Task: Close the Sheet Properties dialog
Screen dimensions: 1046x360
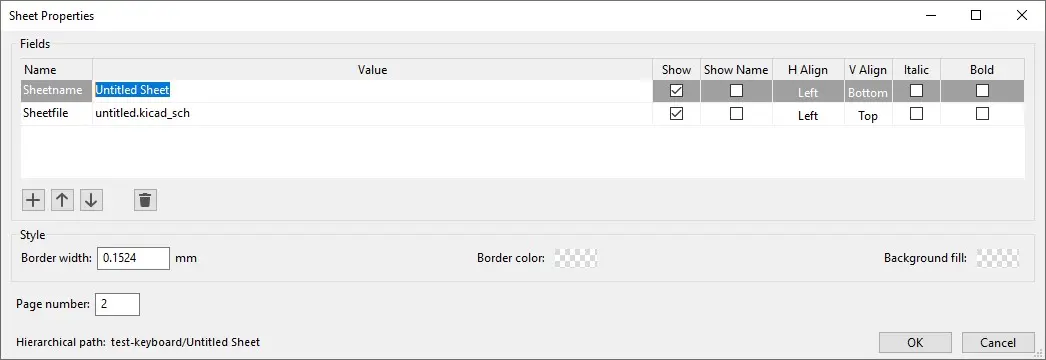Action: click(1021, 15)
